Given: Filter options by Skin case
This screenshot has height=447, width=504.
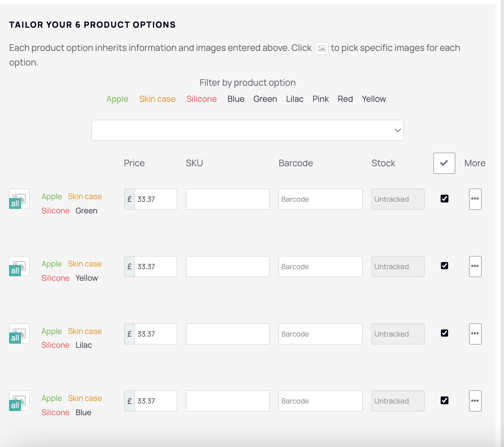Looking at the screenshot, I should coord(157,99).
